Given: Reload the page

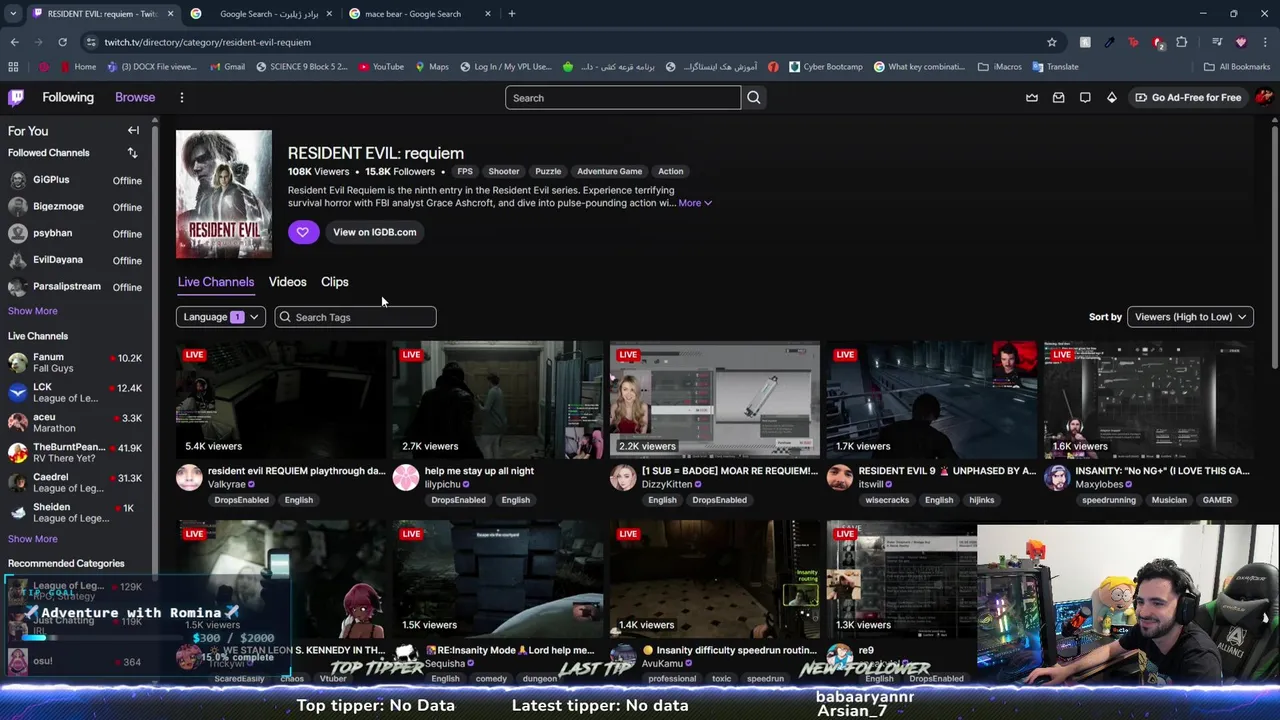Looking at the screenshot, I should tap(62, 42).
